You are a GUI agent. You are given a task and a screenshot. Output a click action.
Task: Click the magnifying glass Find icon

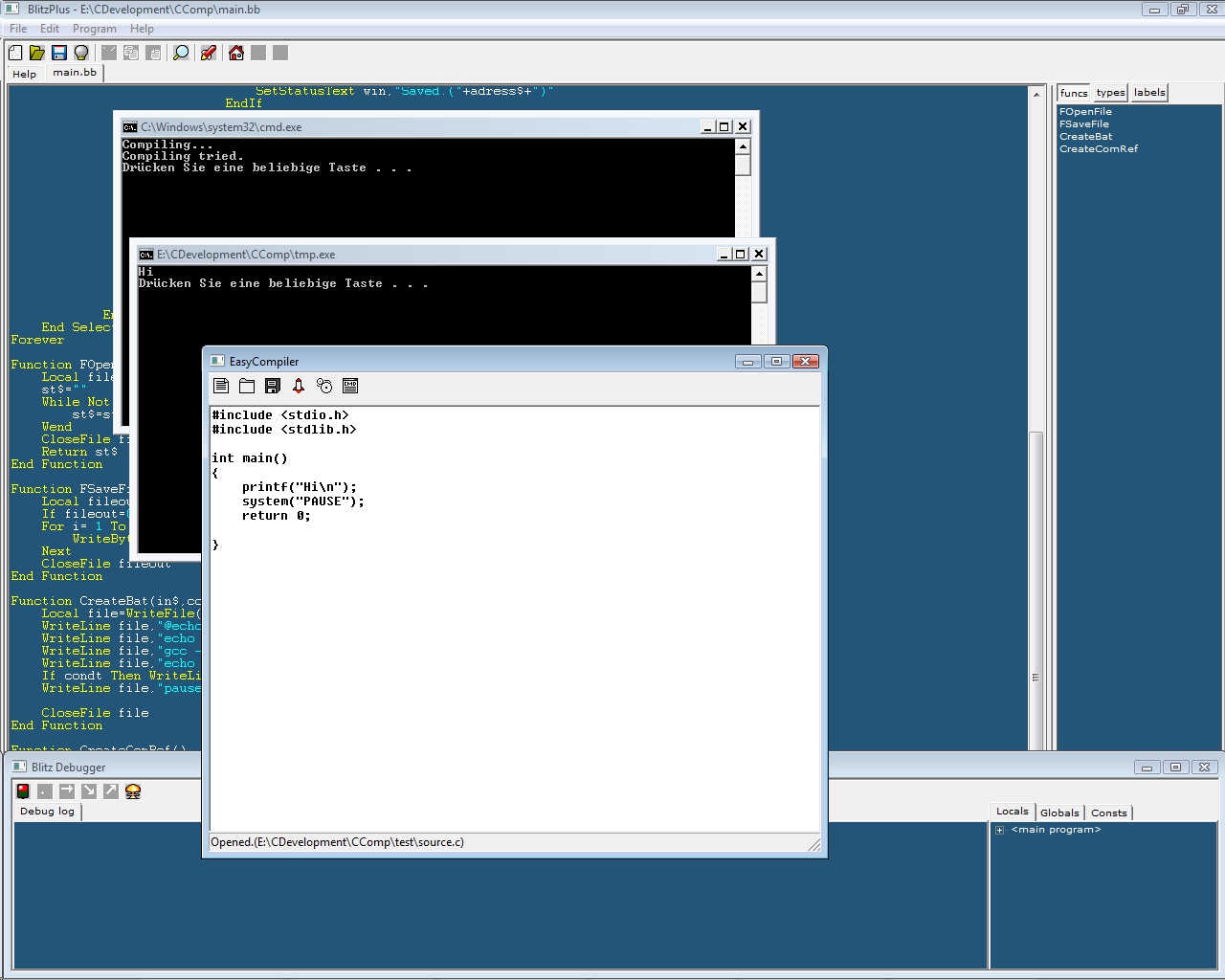(181, 53)
